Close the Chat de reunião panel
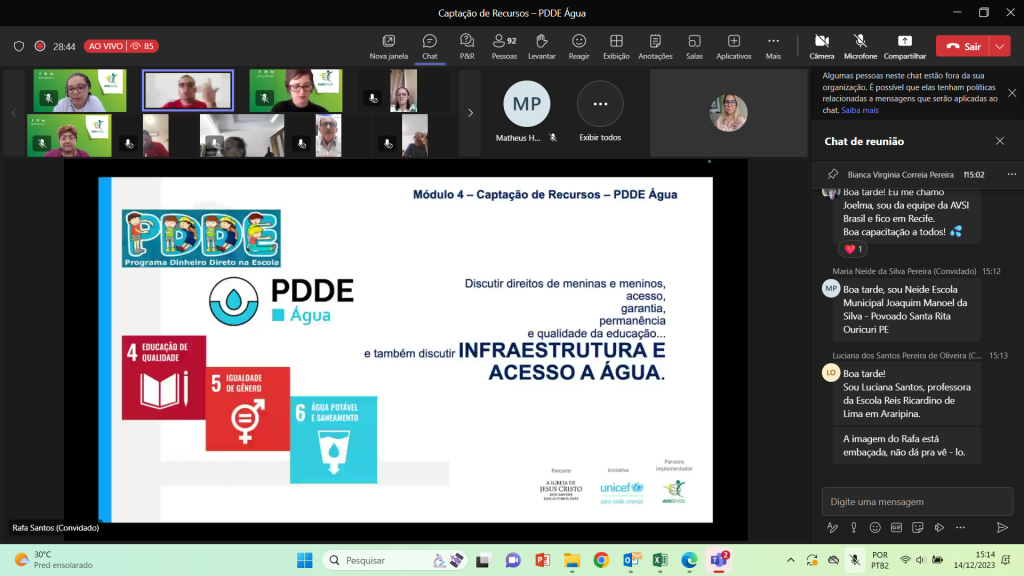Viewport: 1024px width, 576px height. 1000,141
